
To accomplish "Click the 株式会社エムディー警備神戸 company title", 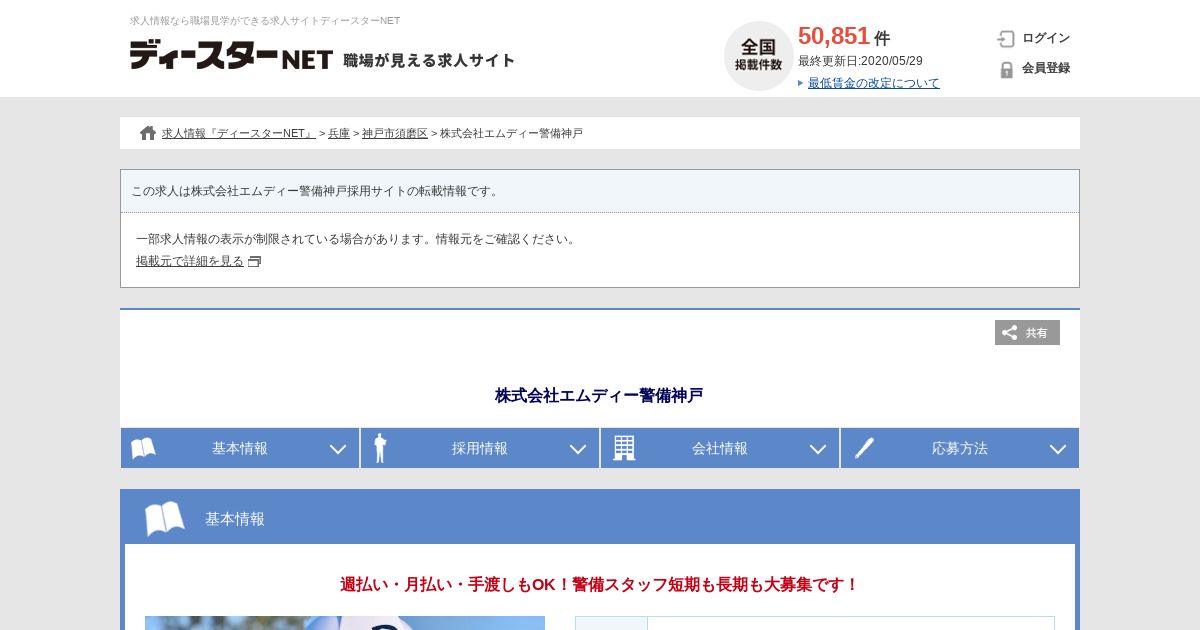I will tap(599, 395).
